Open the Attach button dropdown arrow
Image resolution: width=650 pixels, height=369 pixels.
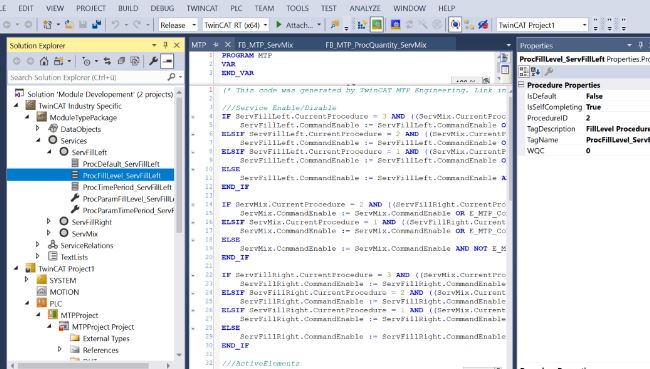pos(319,25)
